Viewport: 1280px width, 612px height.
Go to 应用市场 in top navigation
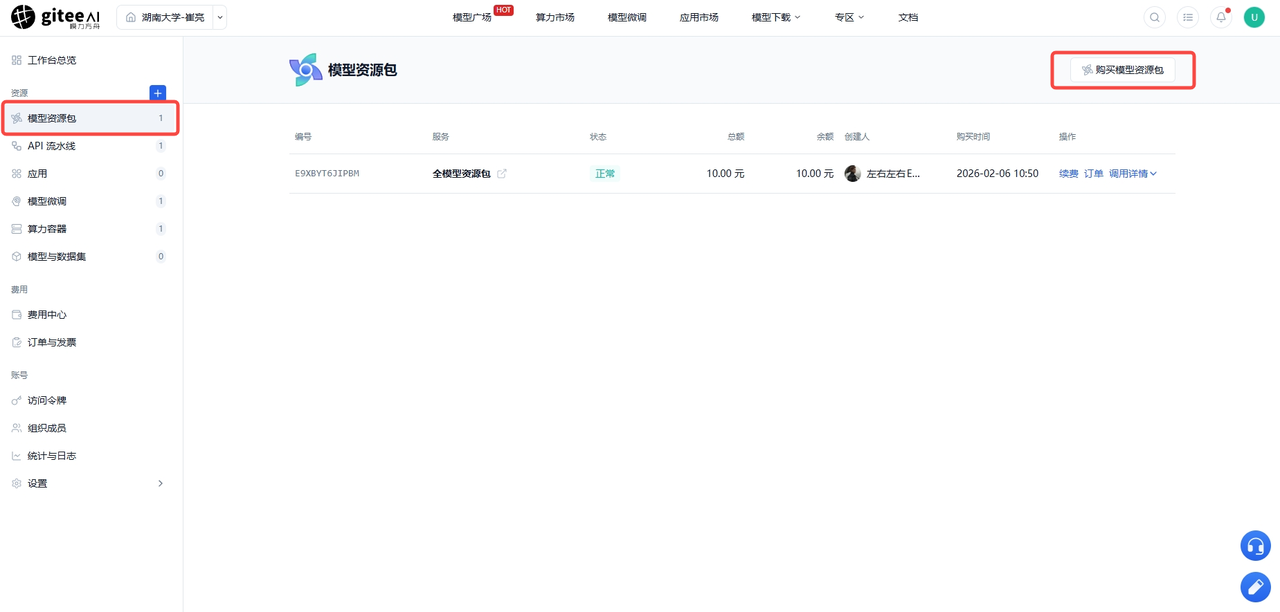point(699,17)
